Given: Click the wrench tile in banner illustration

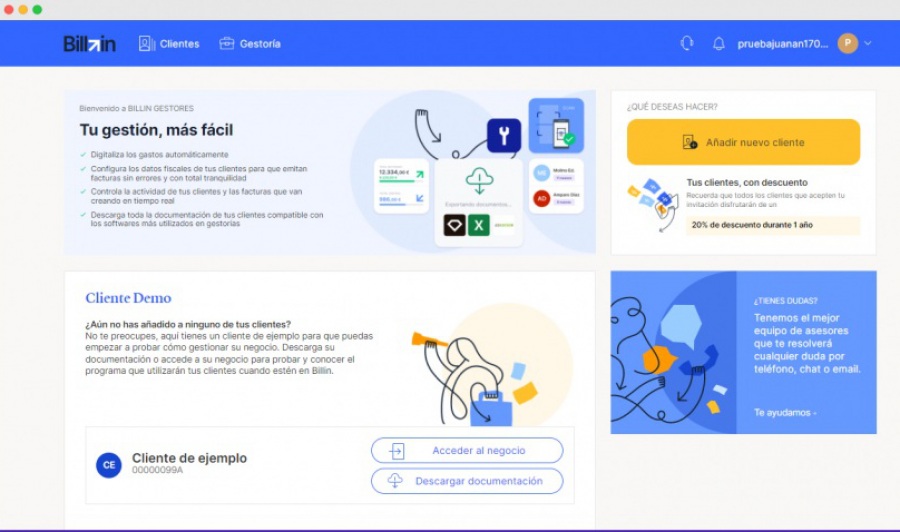Looking at the screenshot, I should point(504,135).
